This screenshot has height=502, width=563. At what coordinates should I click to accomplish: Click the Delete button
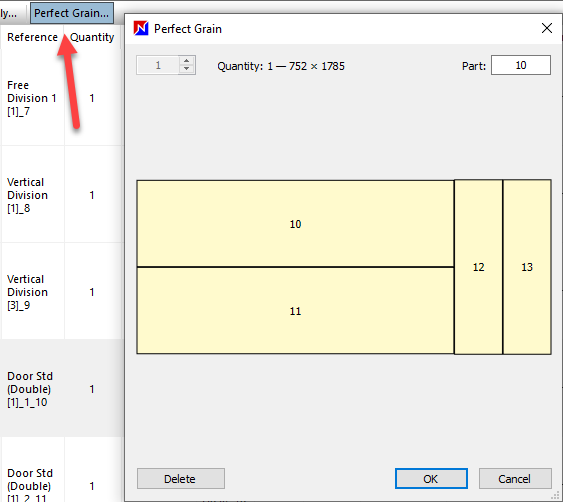pyautogui.click(x=181, y=479)
